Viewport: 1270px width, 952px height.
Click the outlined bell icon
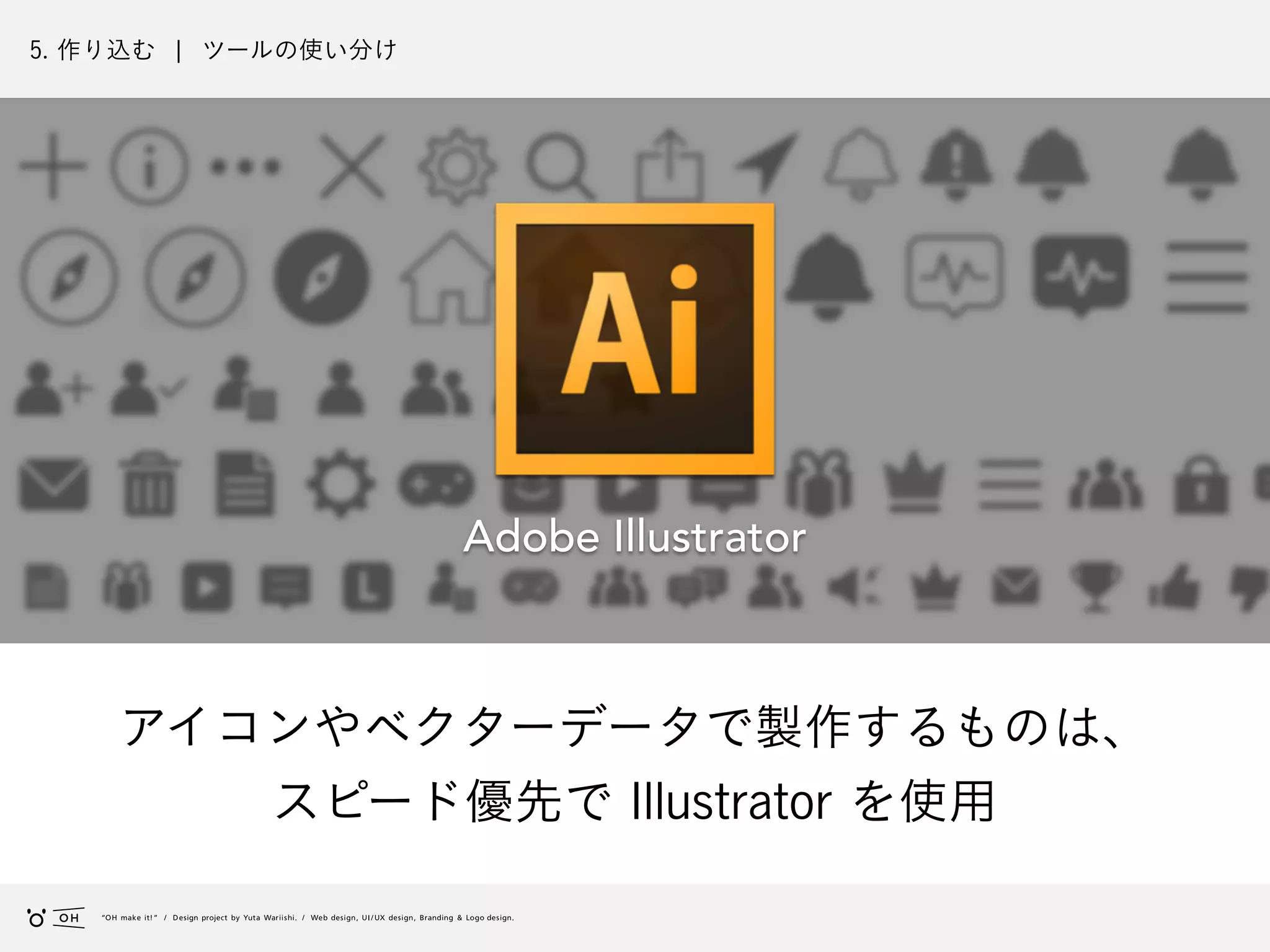click(861, 164)
